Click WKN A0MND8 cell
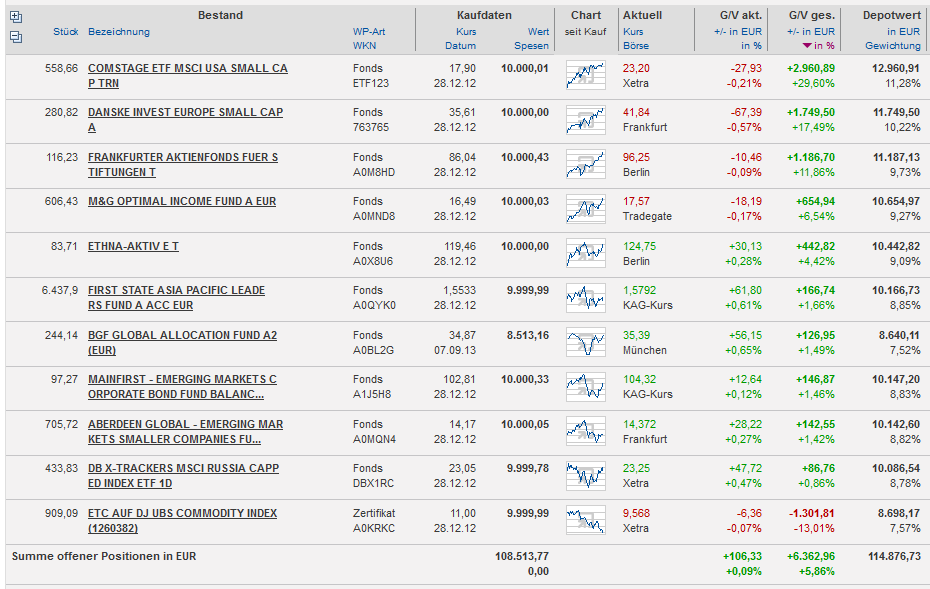930x589 pixels. click(x=374, y=216)
